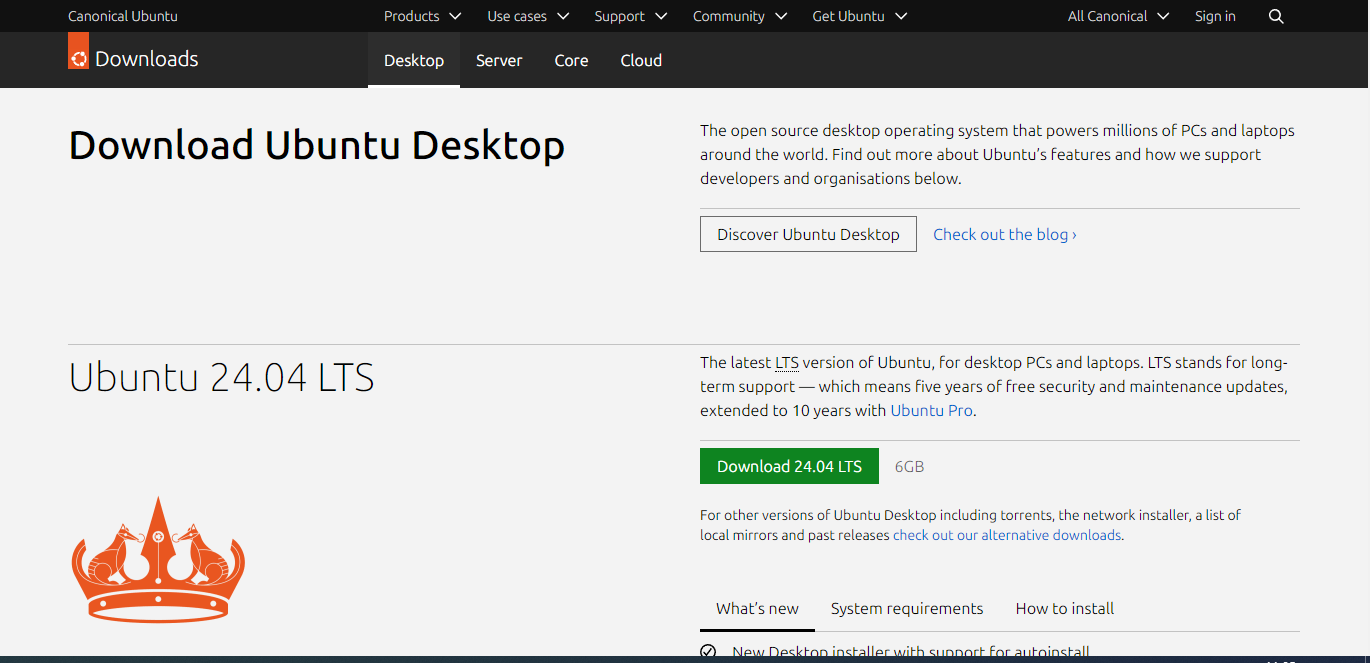Switch to the System requirements tab
The height and width of the screenshot is (663, 1370).
pos(907,608)
